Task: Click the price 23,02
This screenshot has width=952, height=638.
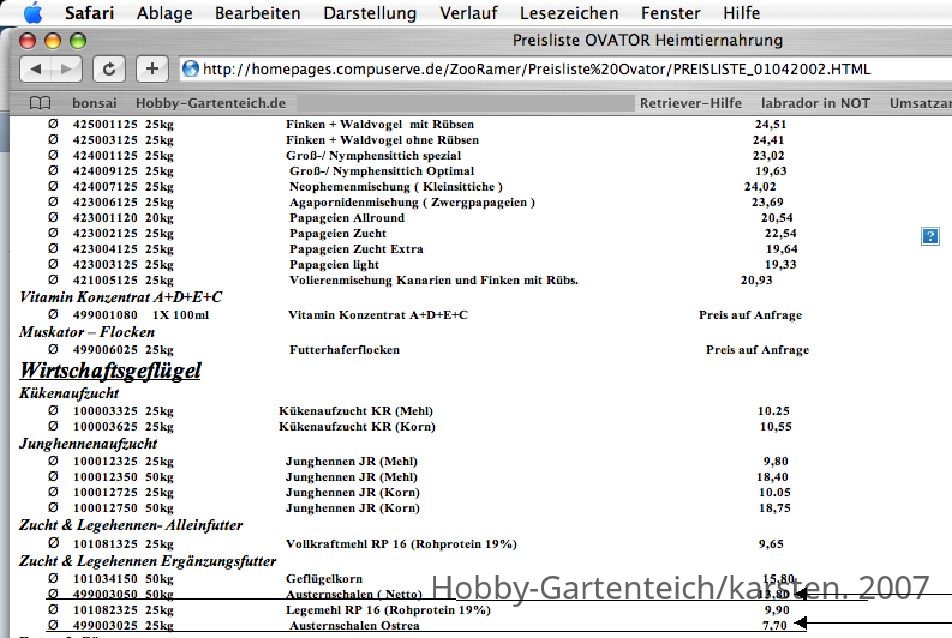Action: pos(769,156)
